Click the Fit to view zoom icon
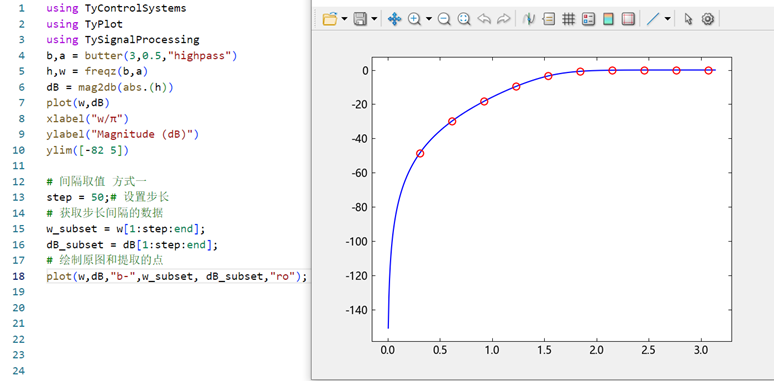The height and width of the screenshot is (381, 774). coord(464,19)
